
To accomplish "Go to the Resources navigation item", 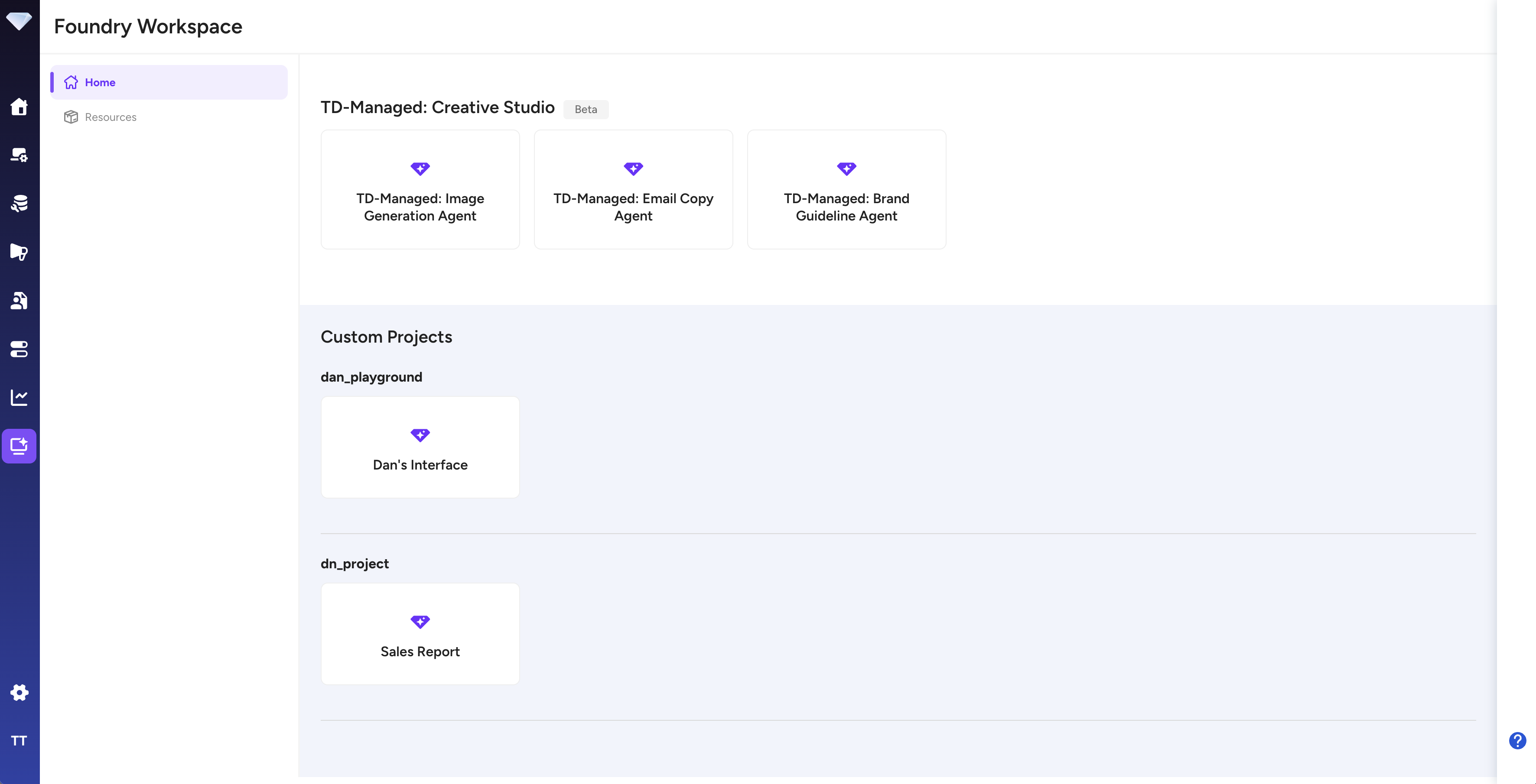I will 111,117.
